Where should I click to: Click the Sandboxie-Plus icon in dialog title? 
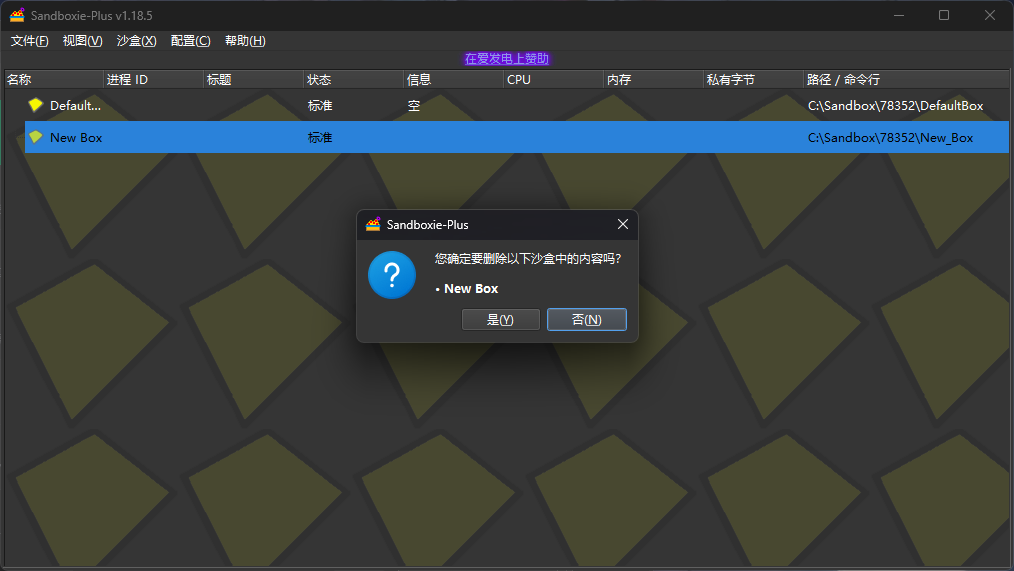click(373, 224)
